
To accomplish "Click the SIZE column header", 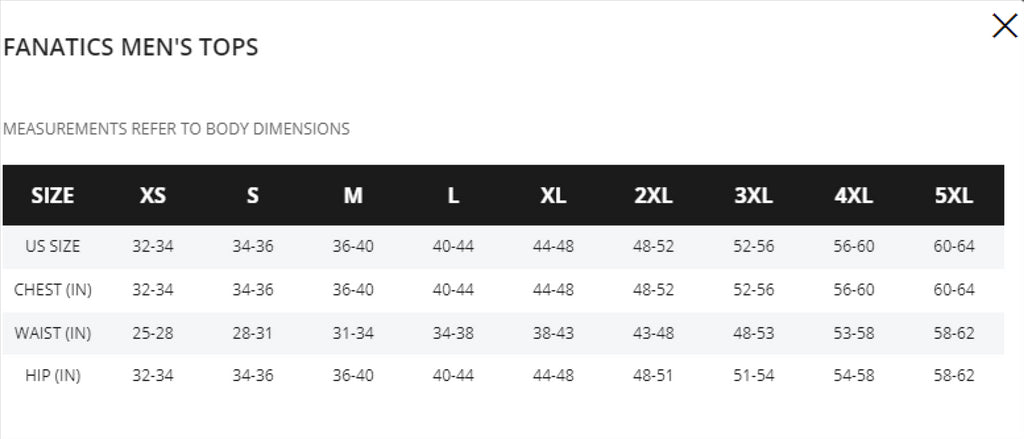I will (x=53, y=195).
